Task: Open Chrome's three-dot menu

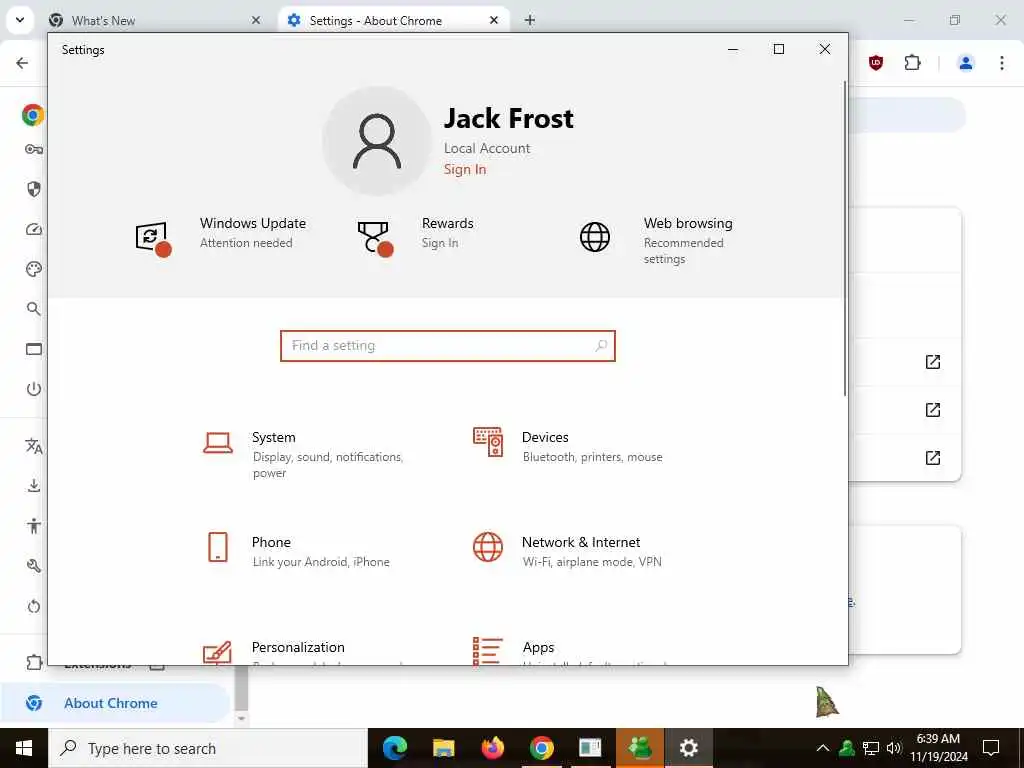Action: (1001, 63)
